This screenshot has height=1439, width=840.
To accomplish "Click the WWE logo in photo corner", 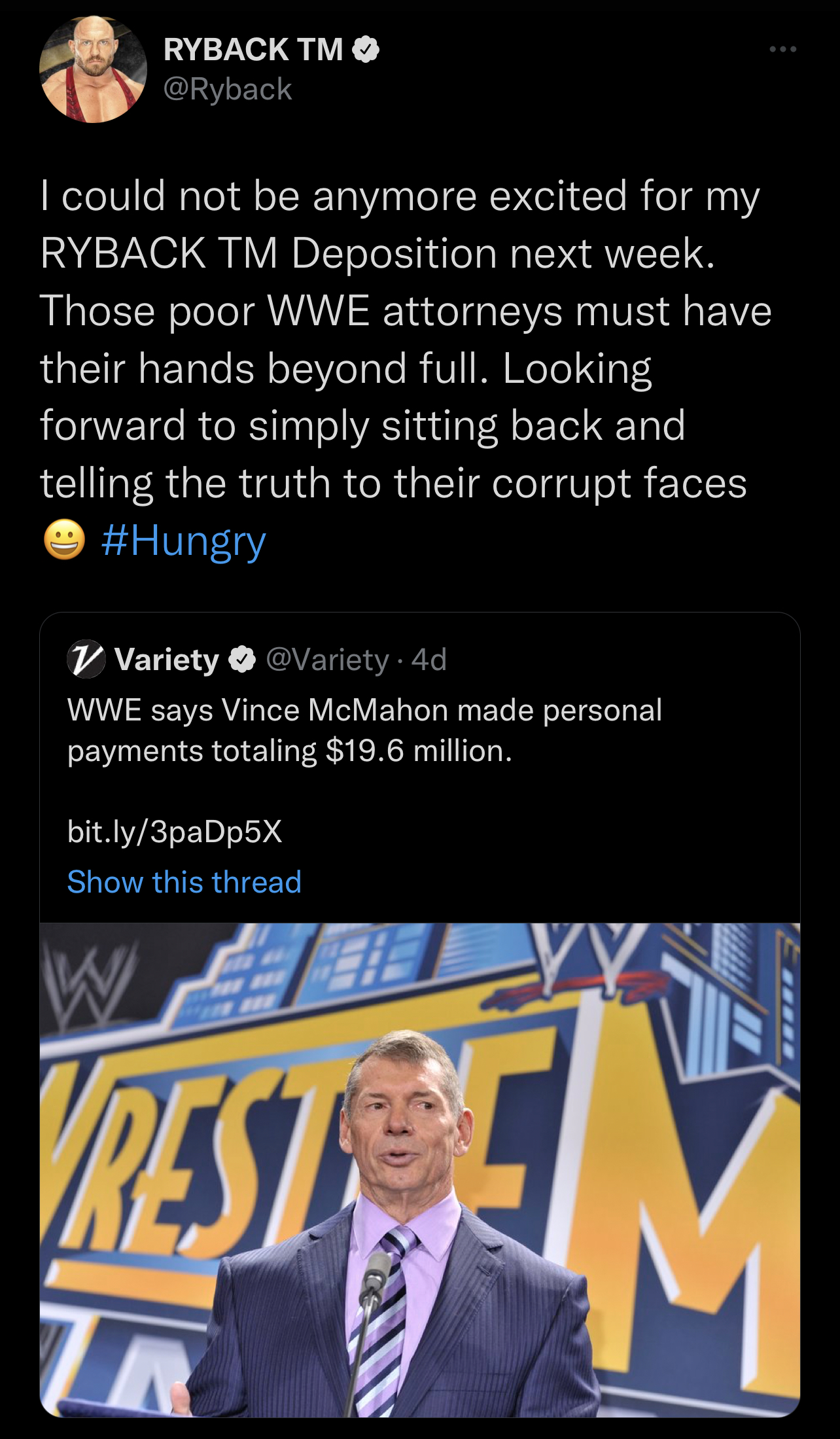I will click(95, 988).
